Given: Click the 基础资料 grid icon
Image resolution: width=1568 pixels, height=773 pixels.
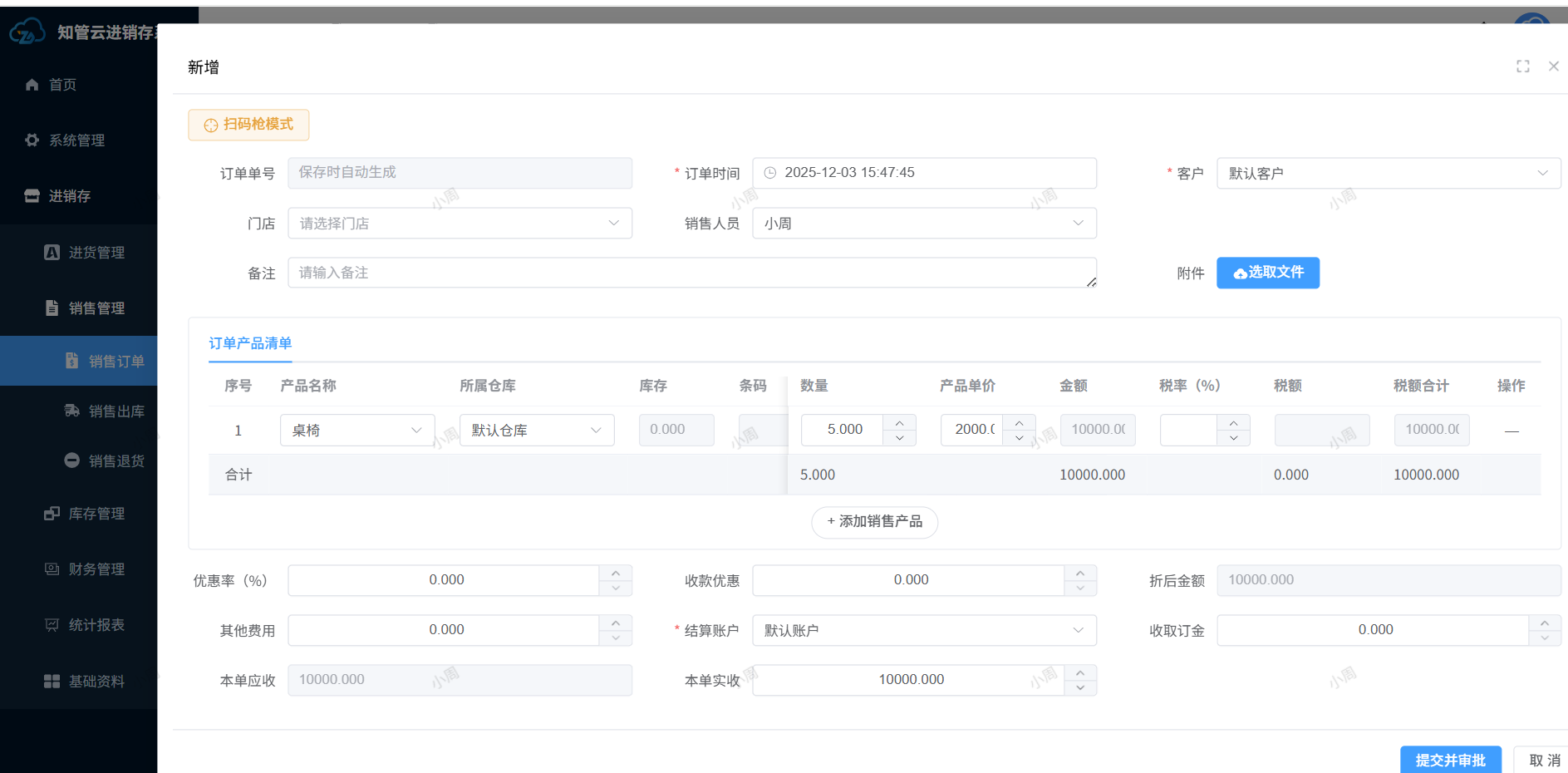Looking at the screenshot, I should pyautogui.click(x=52, y=682).
